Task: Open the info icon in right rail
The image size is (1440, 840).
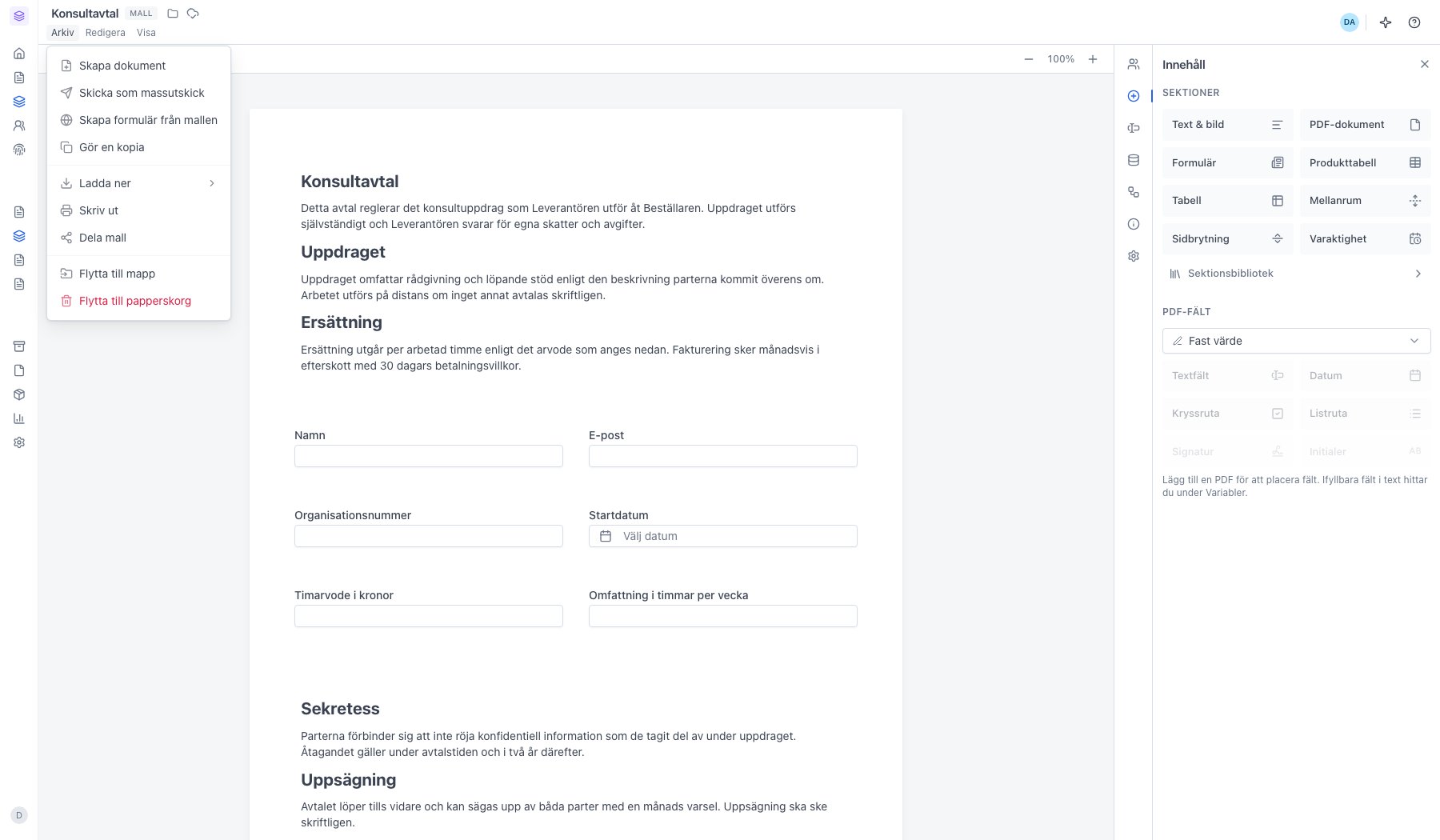Action: click(x=1134, y=224)
